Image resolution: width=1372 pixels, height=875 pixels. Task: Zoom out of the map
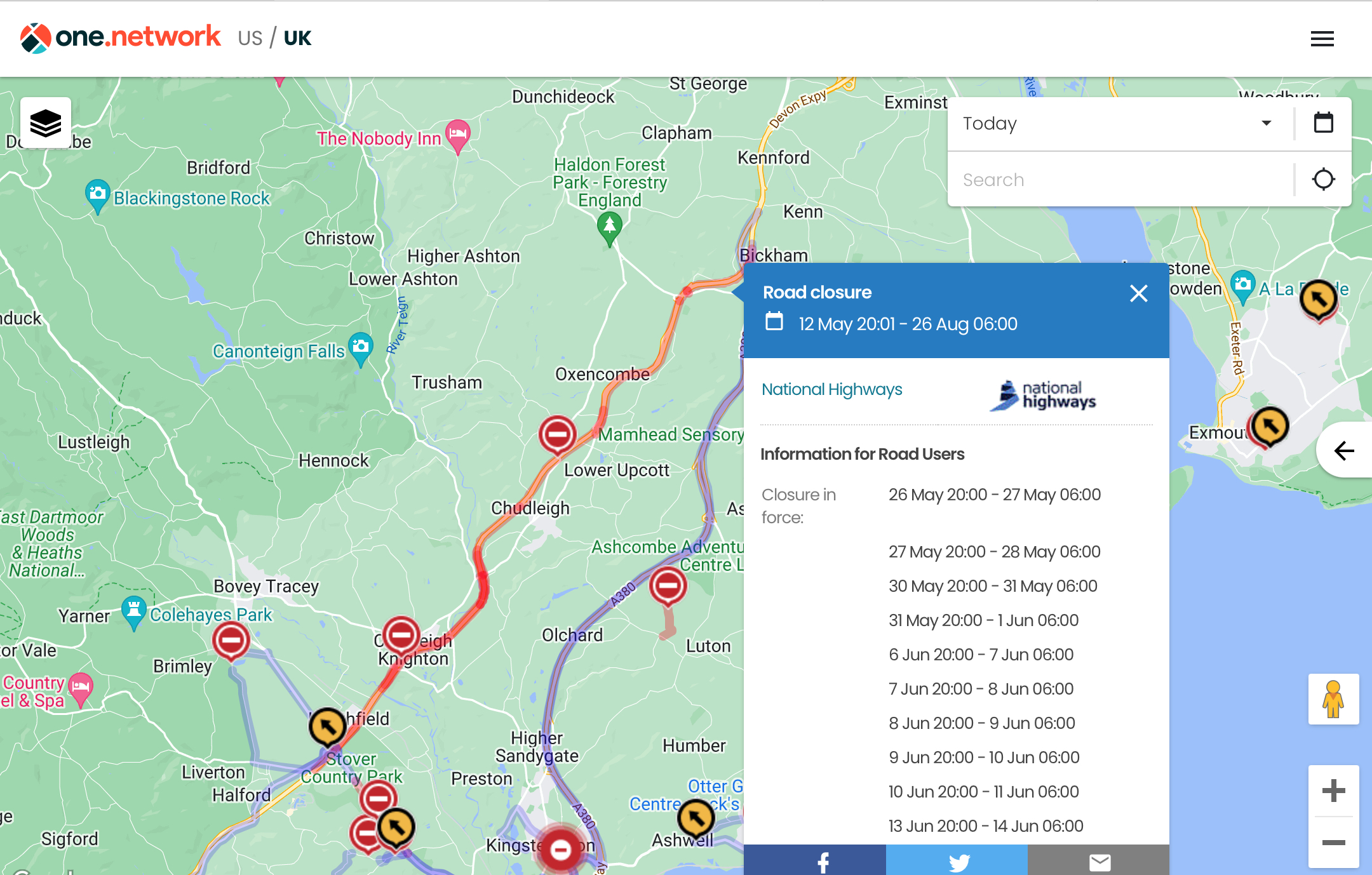point(1333,843)
